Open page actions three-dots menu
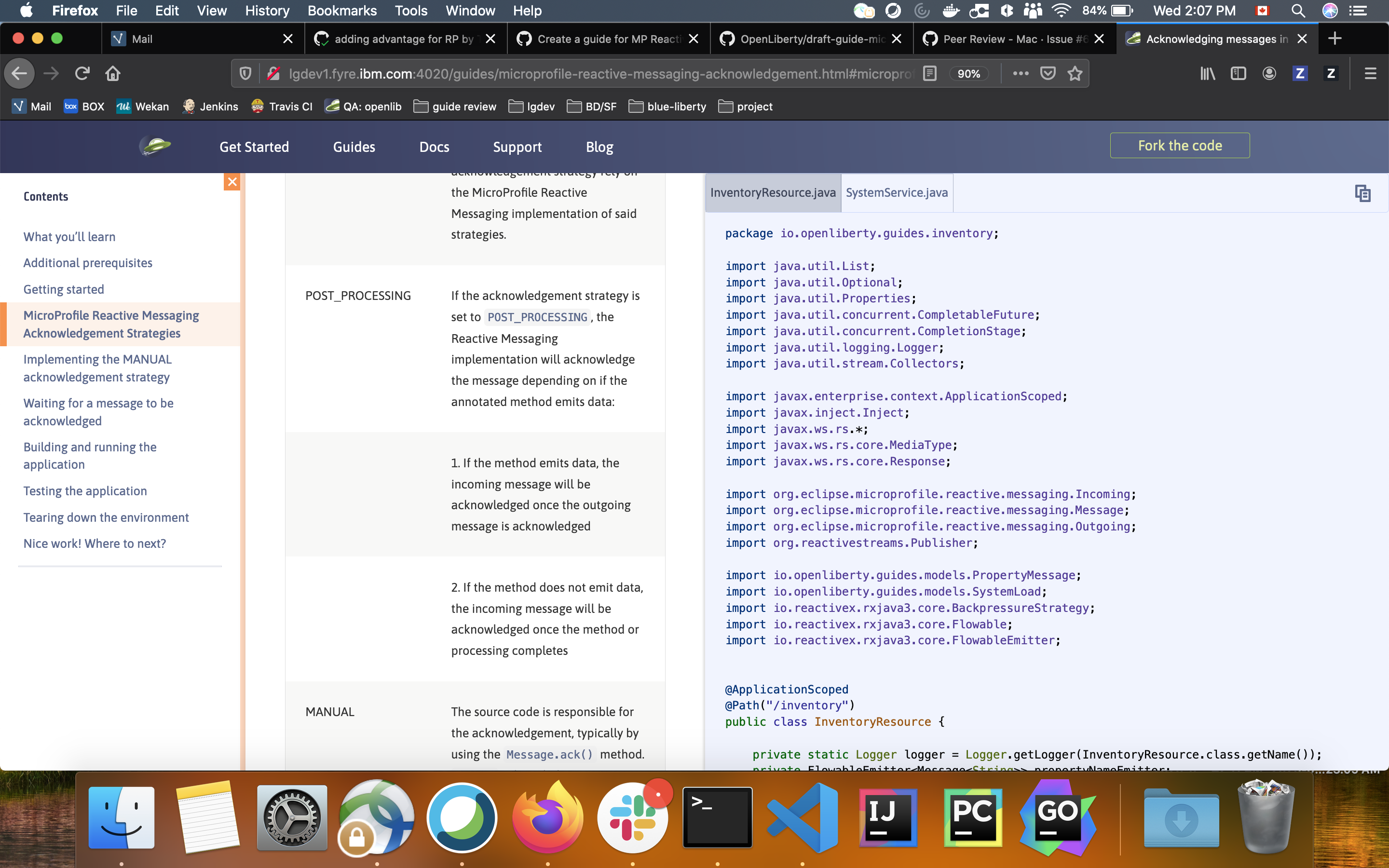1389x868 pixels. (1020, 73)
